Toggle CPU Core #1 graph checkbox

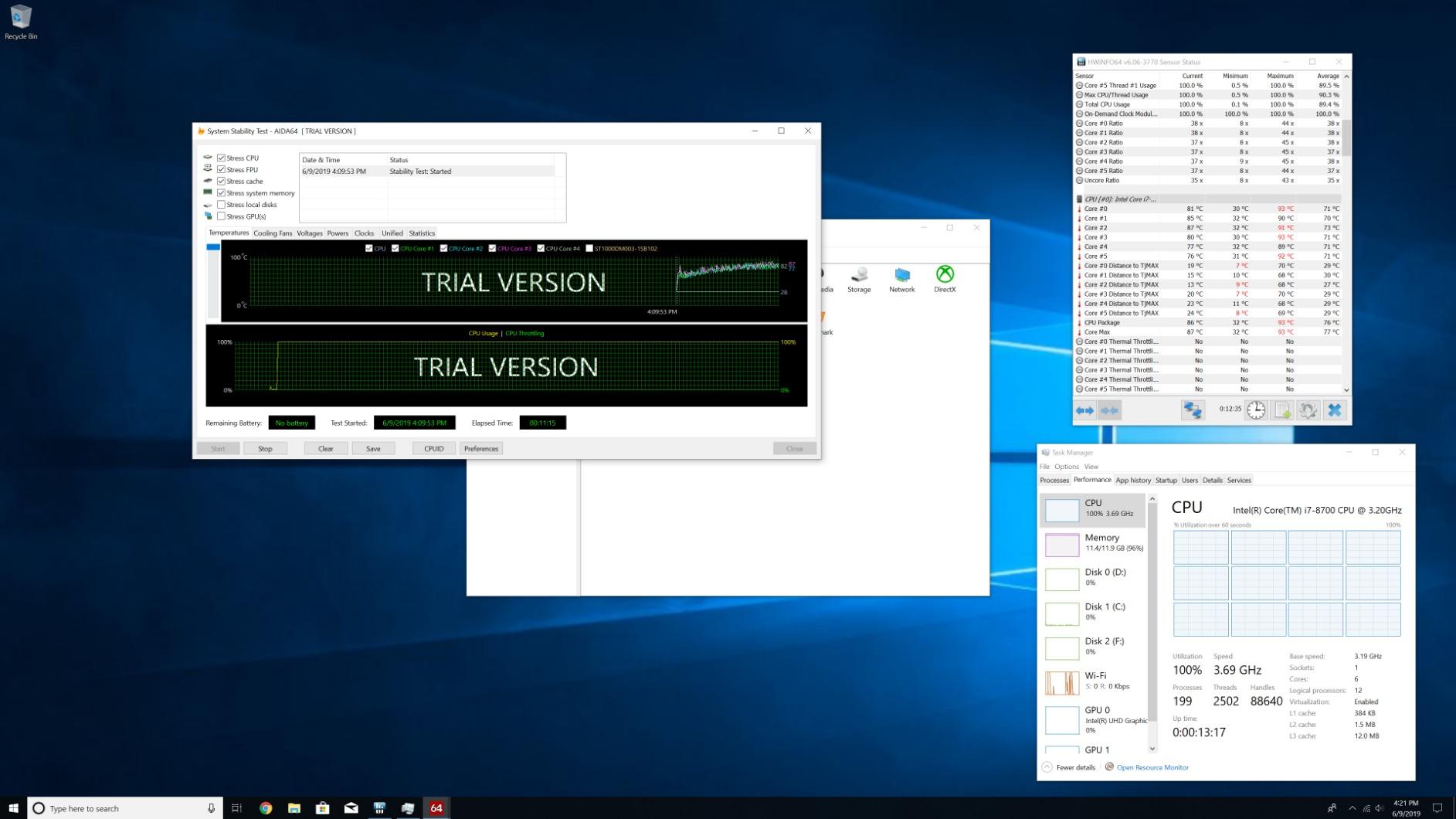(395, 249)
